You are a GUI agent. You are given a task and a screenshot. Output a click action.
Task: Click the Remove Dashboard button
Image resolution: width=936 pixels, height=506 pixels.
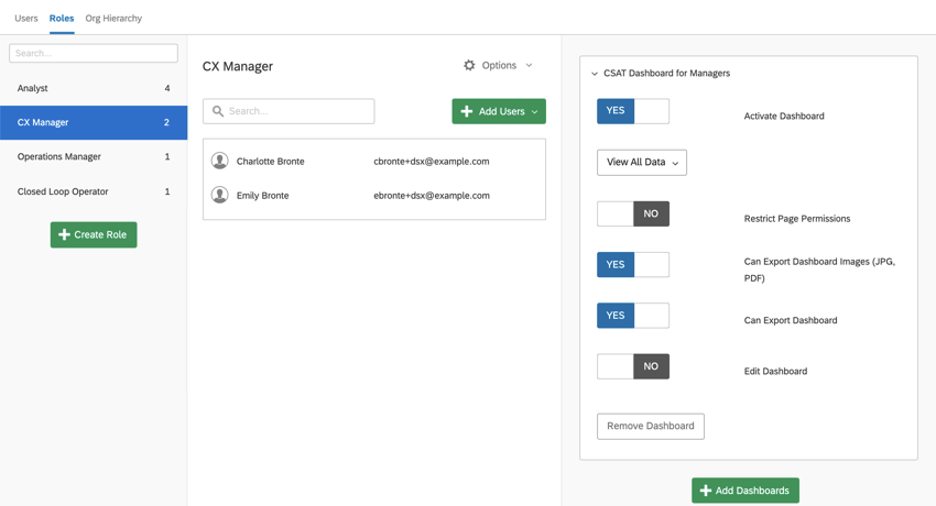point(651,426)
